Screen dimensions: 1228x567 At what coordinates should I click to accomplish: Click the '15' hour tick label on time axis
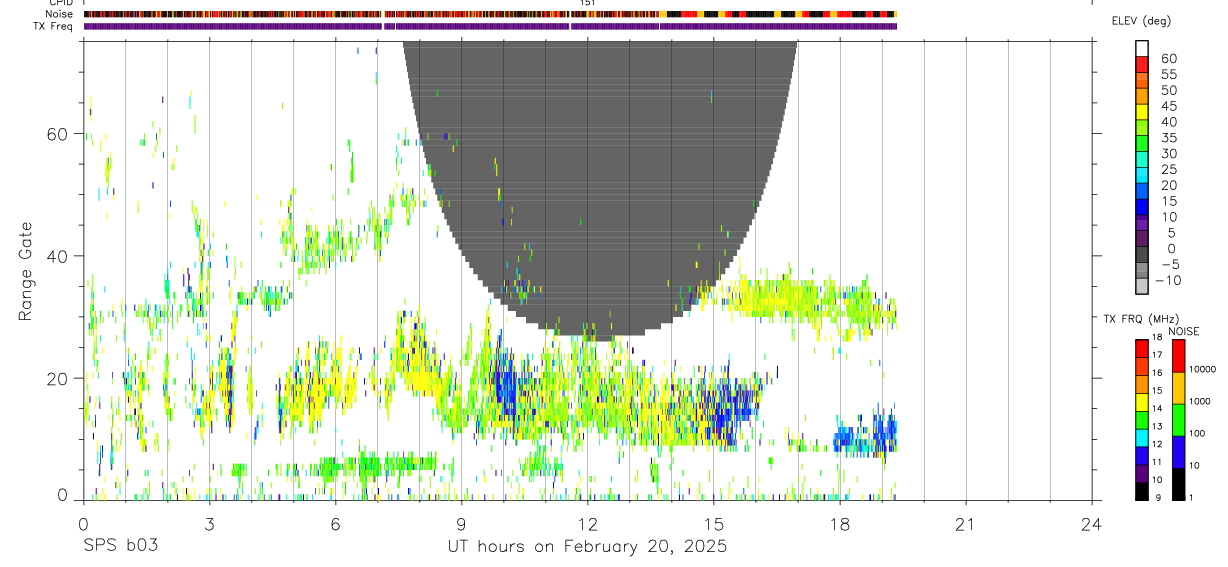tap(714, 524)
